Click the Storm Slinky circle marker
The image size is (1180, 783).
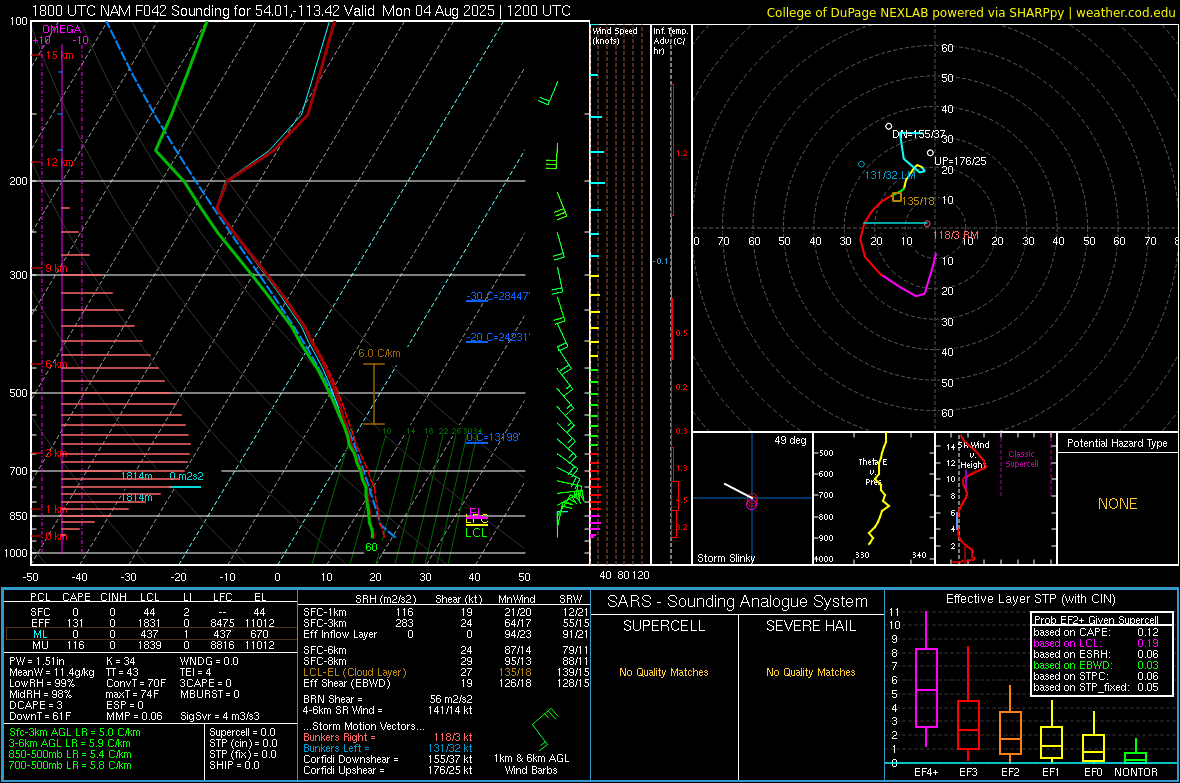(752, 501)
